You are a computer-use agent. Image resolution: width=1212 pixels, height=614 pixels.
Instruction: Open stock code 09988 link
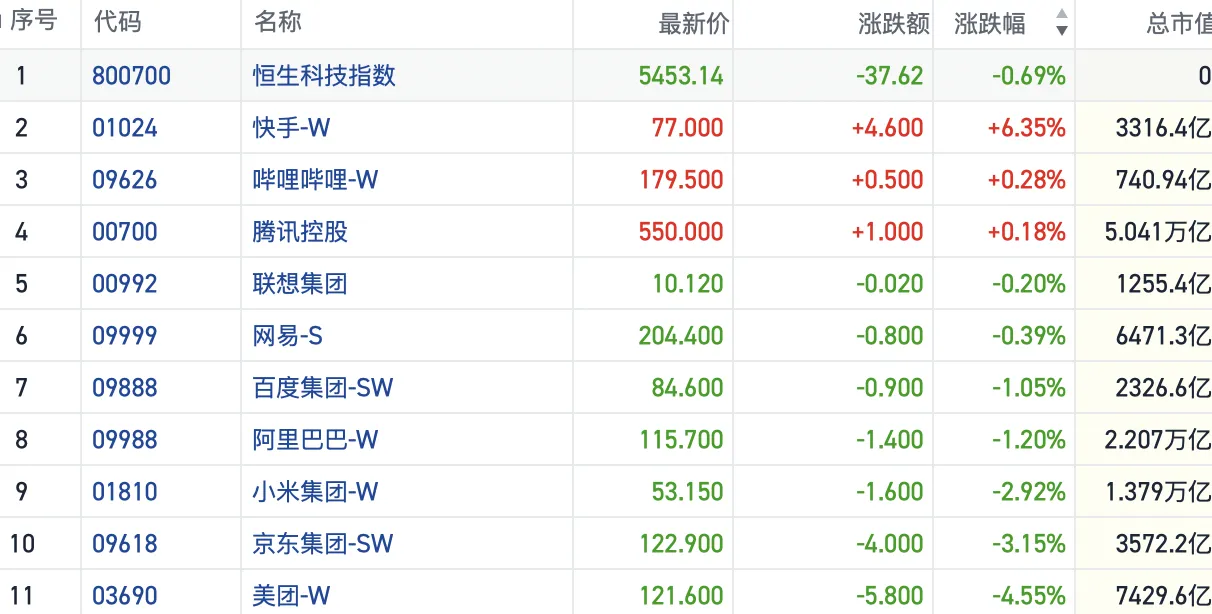pos(125,440)
